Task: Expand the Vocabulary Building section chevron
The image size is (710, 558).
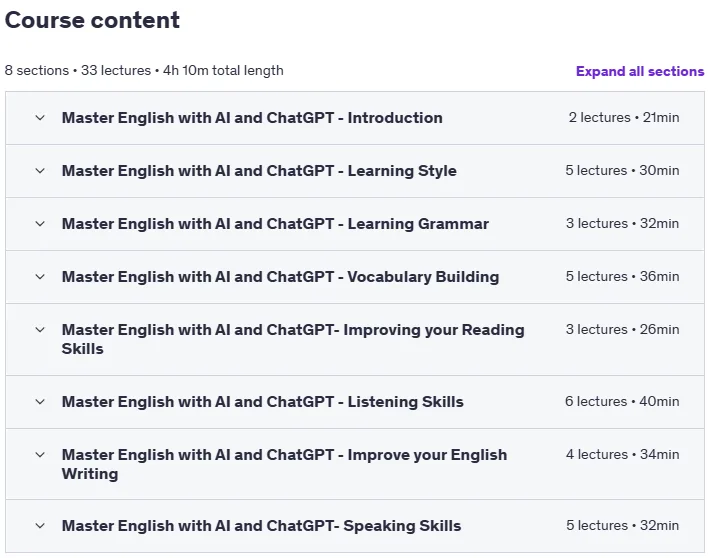Action: [x=40, y=277]
